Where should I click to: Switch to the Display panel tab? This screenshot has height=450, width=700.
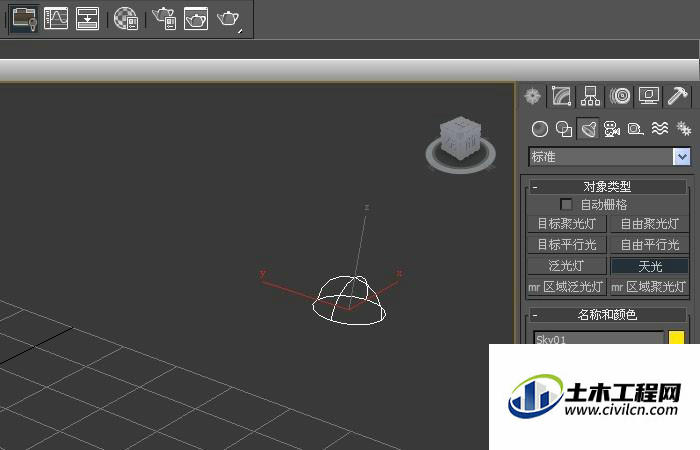coord(649,96)
